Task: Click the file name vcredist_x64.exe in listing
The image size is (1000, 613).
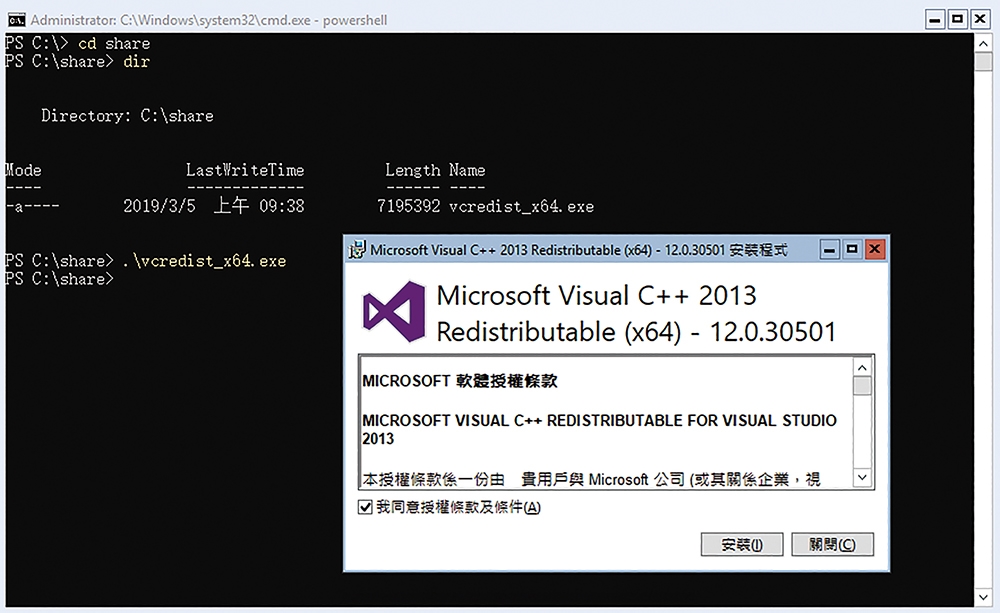Action: (x=521, y=206)
